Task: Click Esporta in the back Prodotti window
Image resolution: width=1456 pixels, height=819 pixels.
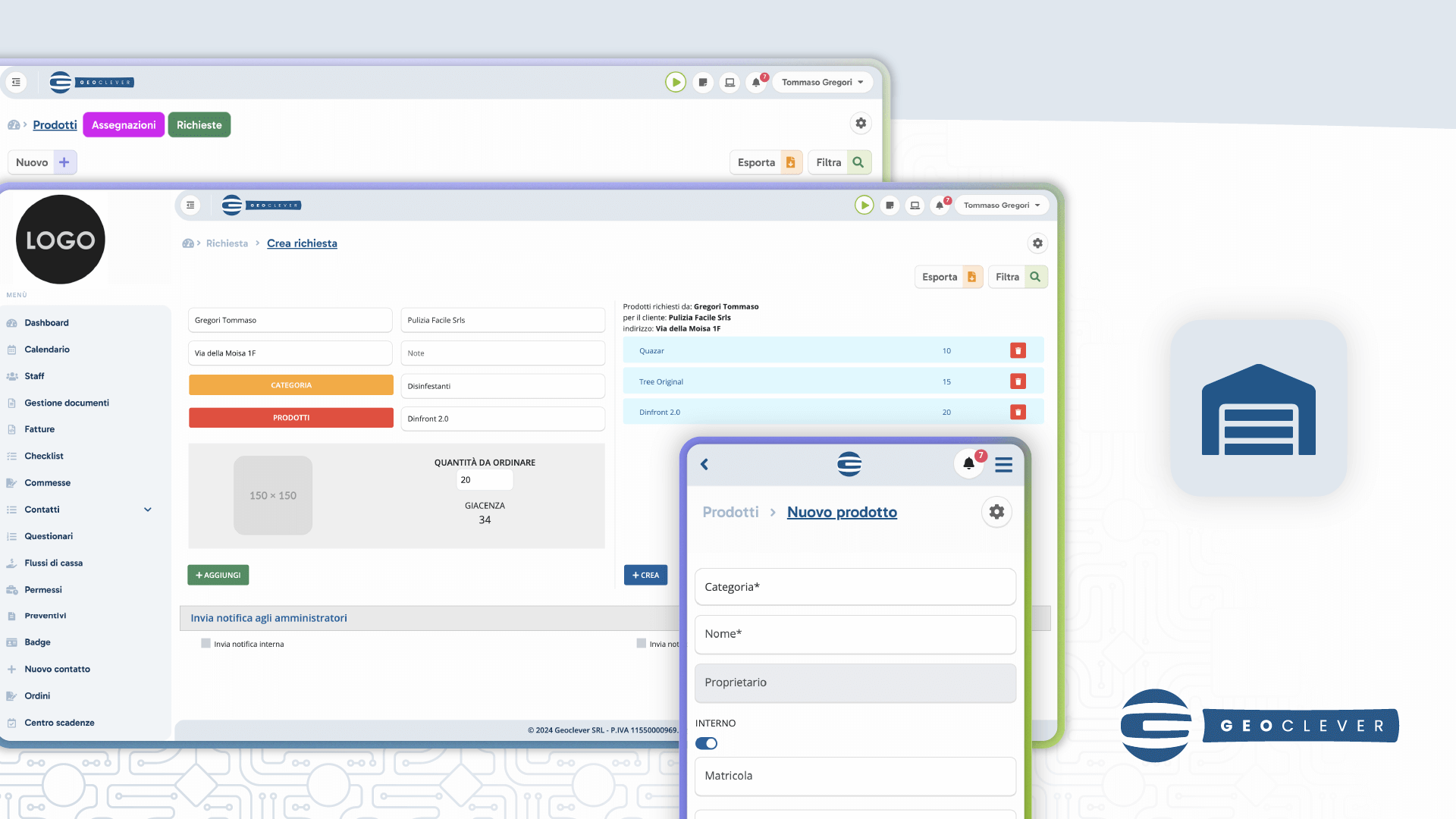Action: tap(766, 162)
